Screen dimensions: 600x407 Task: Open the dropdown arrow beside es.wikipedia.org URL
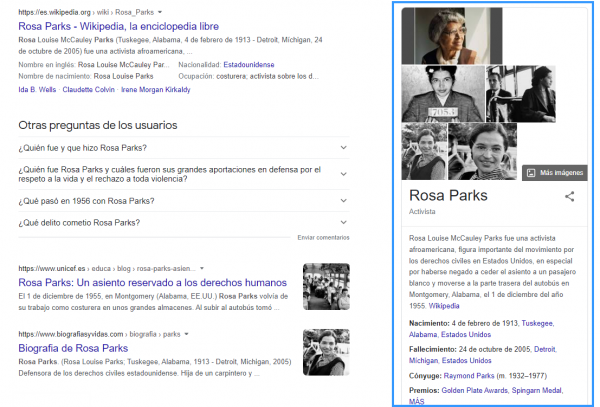click(x=160, y=12)
